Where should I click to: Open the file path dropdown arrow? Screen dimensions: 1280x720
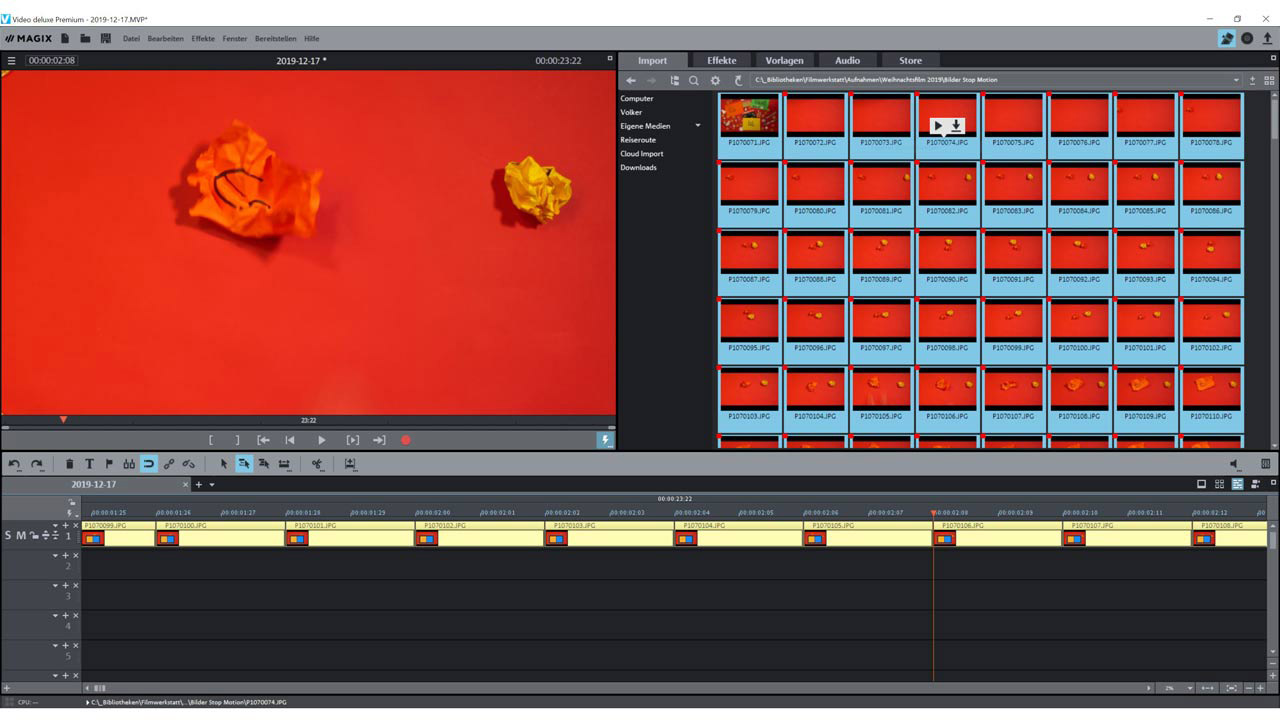coord(1236,80)
